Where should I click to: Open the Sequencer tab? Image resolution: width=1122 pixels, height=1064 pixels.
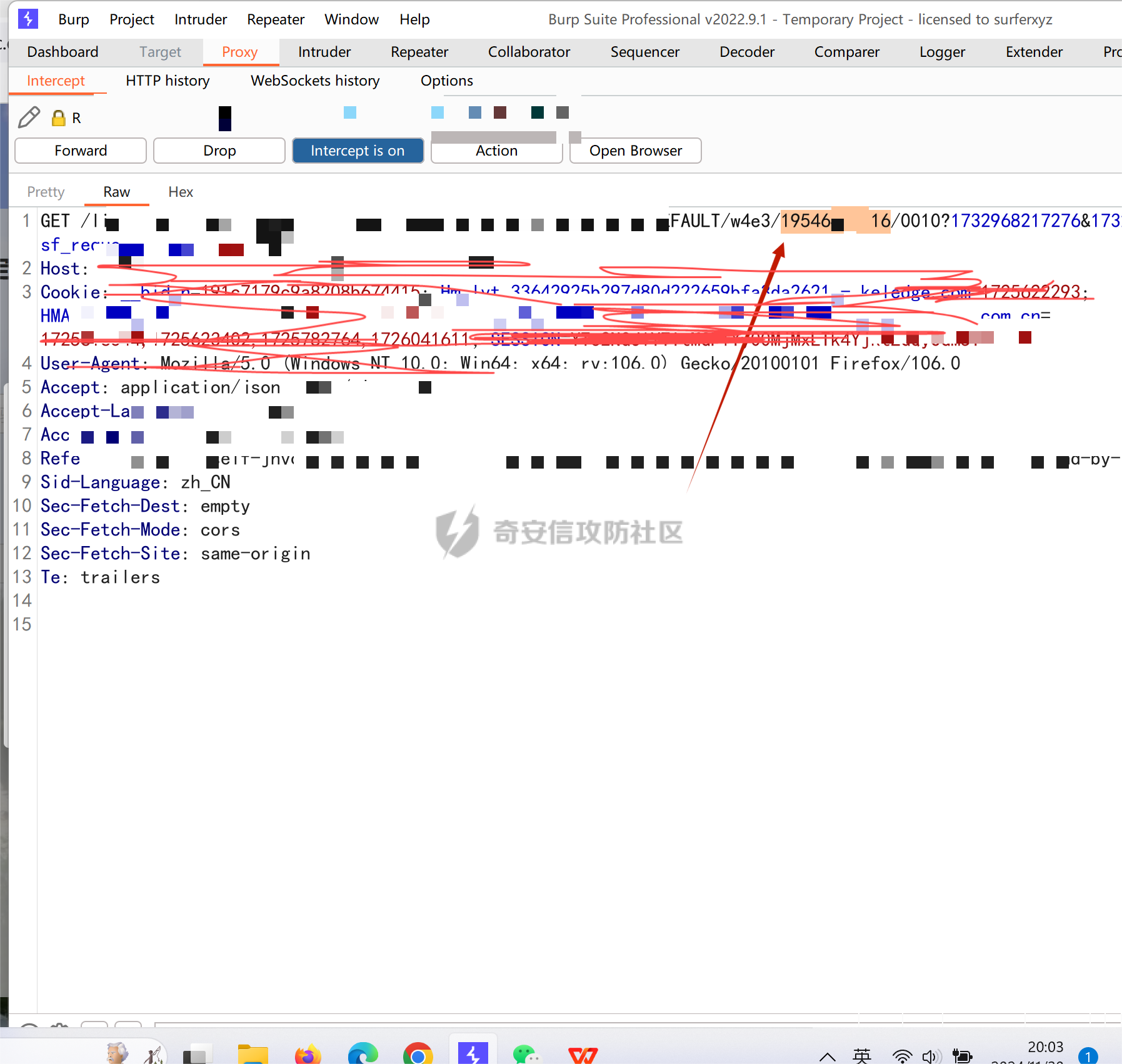coord(645,52)
